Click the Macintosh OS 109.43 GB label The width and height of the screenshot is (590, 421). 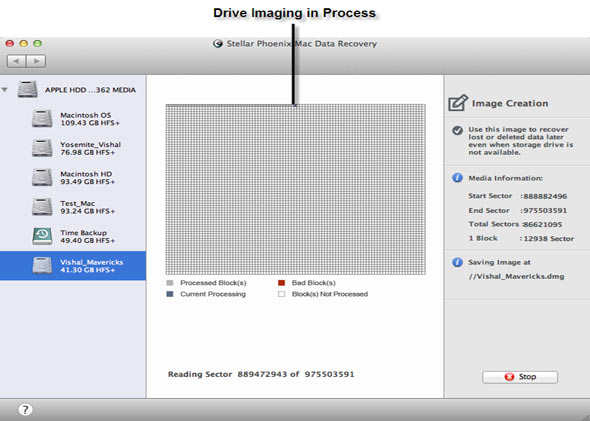[90, 119]
